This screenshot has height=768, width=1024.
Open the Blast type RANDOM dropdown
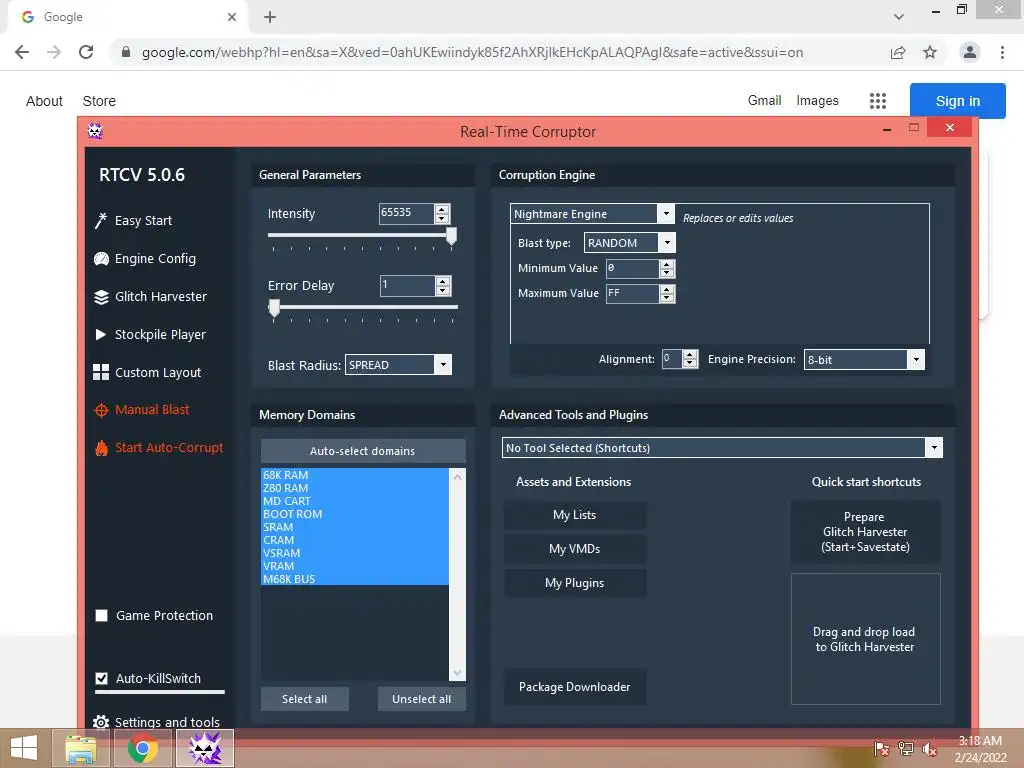pyautogui.click(x=666, y=243)
